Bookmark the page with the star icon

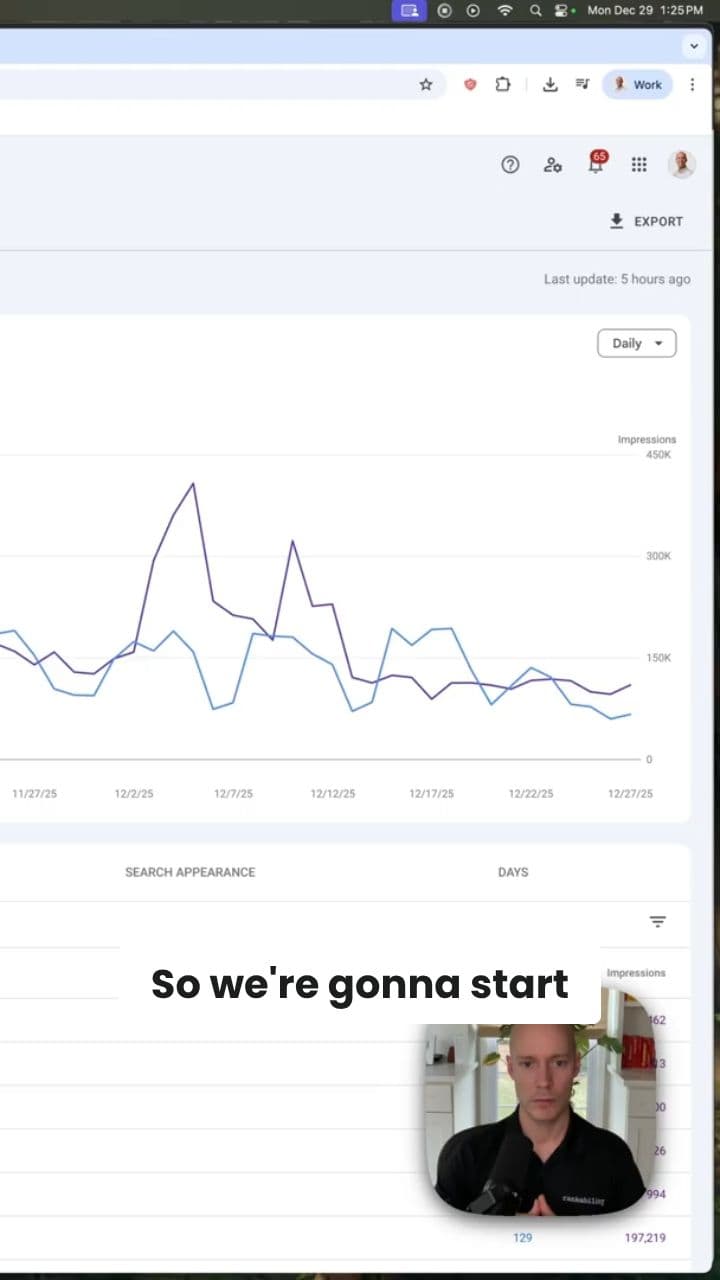coord(426,85)
